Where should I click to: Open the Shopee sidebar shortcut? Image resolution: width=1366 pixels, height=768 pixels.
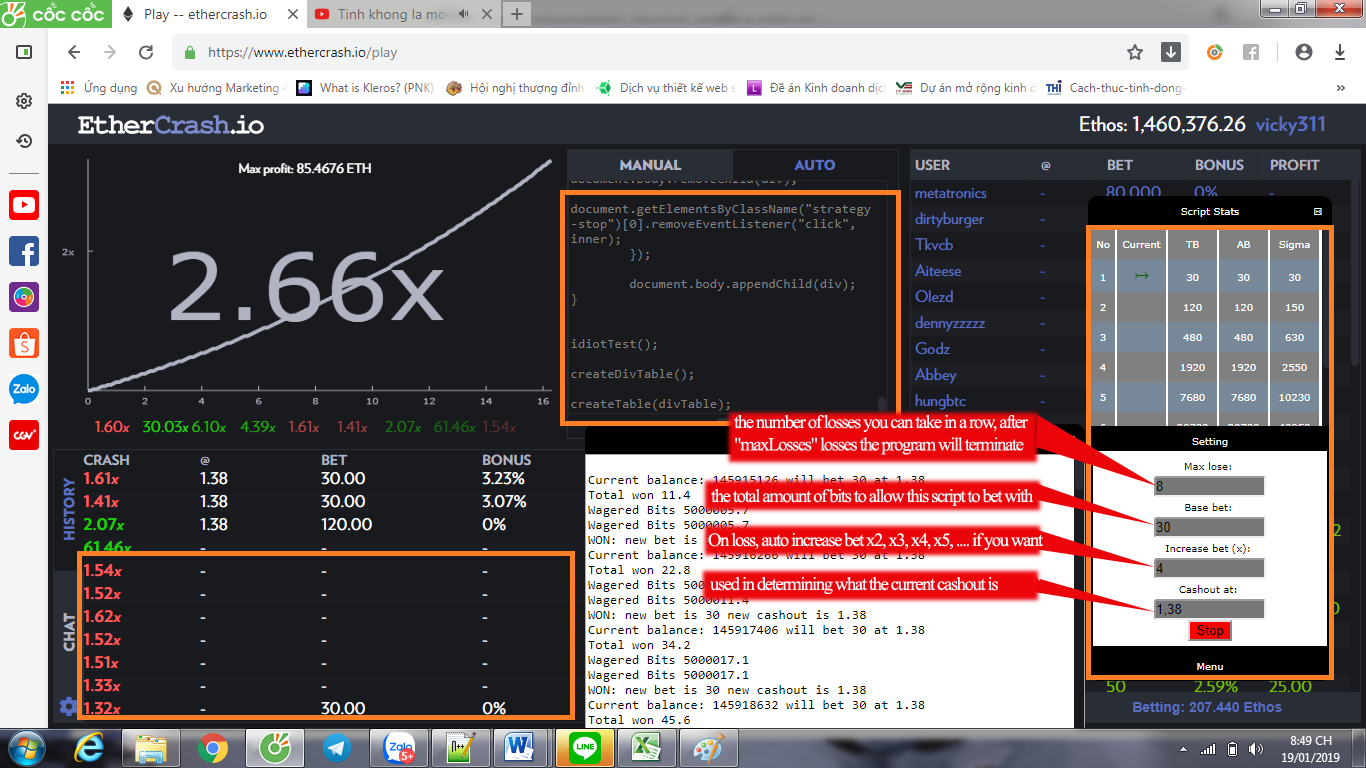24,343
